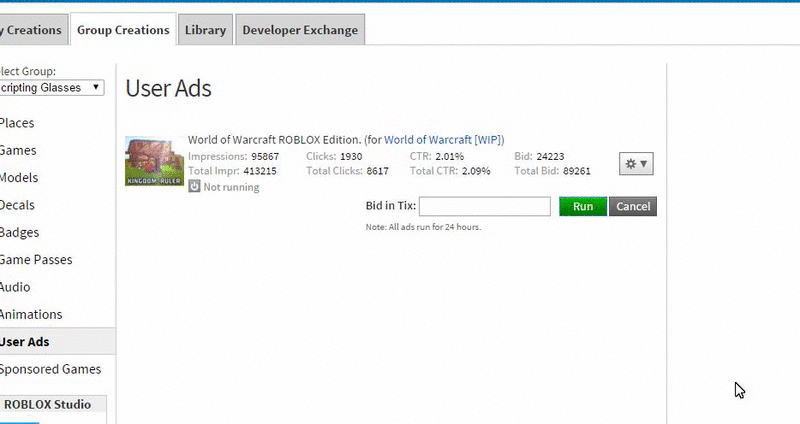Open Games in the sidebar

coord(18,151)
